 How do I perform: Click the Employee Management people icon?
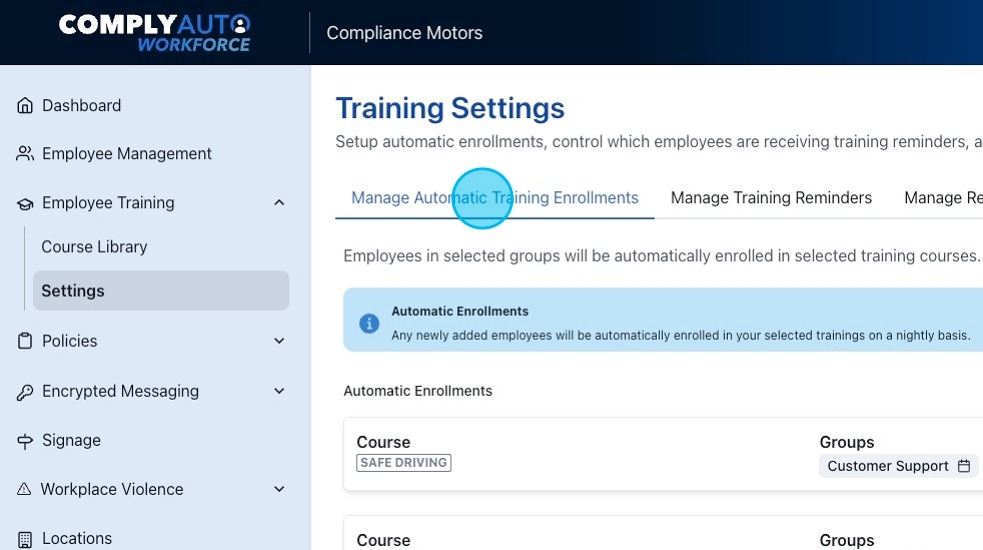[x=25, y=154]
